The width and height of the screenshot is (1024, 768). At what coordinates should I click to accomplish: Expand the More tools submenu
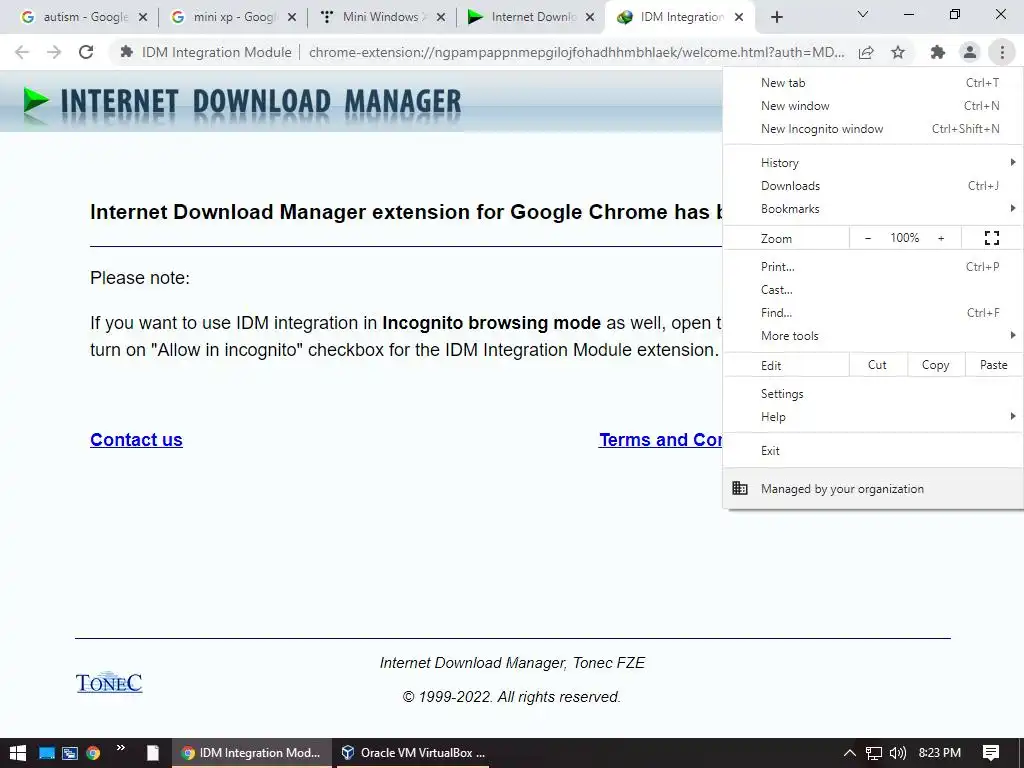[x=873, y=336]
